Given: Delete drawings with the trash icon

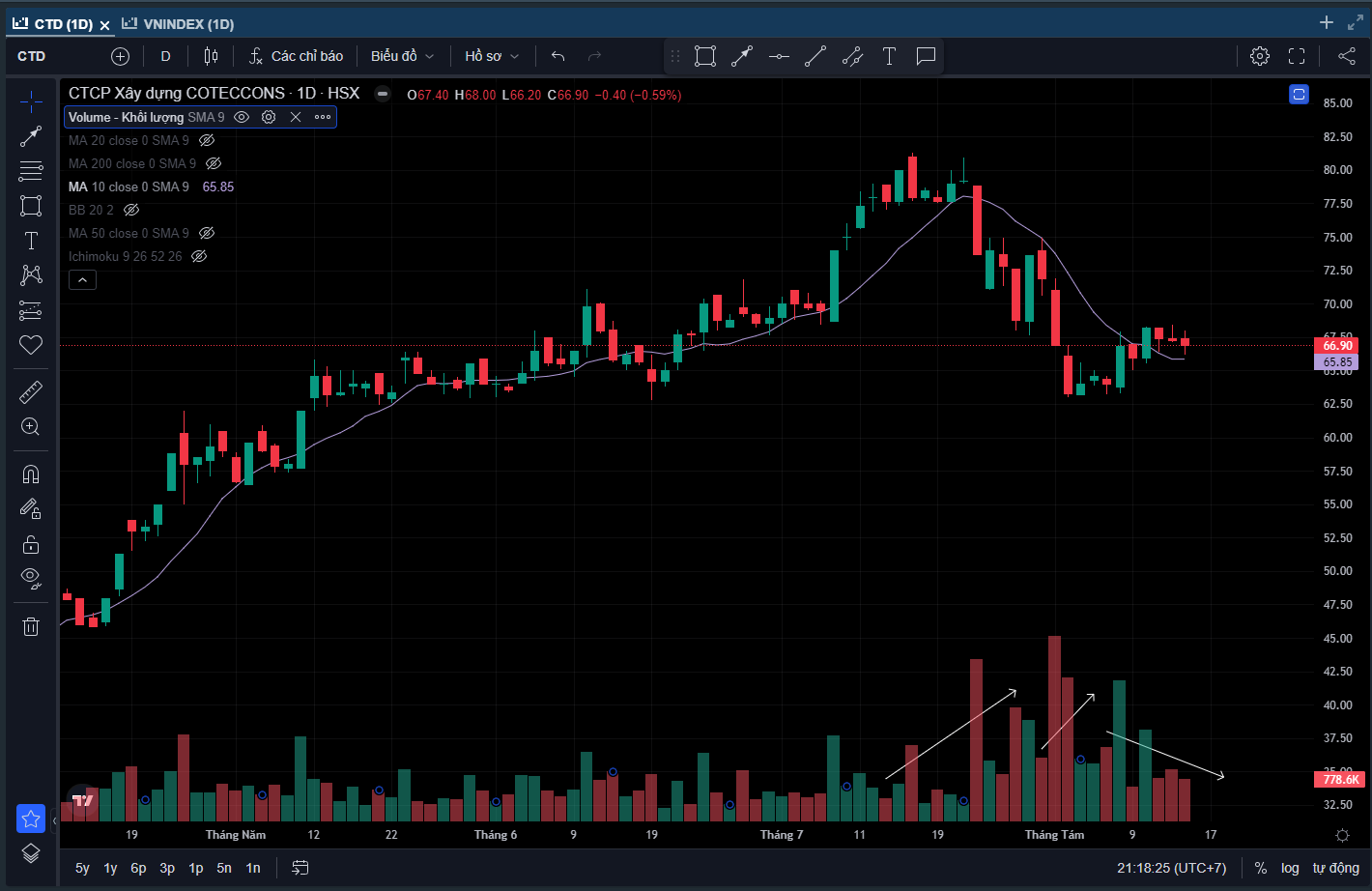Looking at the screenshot, I should pos(31,626).
